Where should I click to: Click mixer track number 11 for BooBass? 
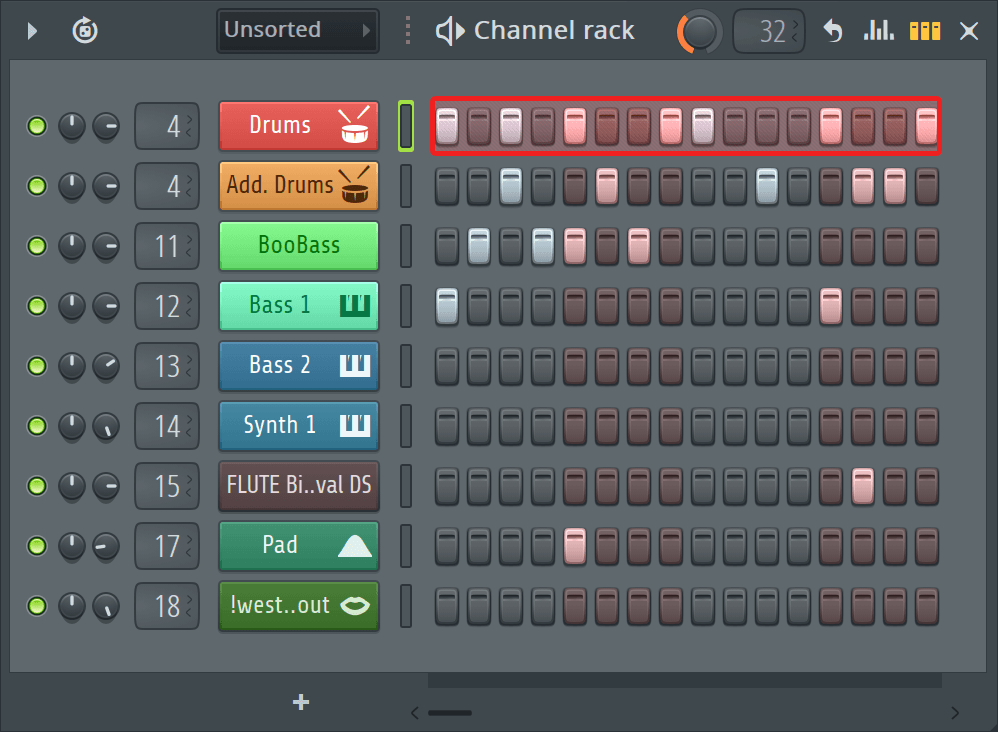pos(167,246)
